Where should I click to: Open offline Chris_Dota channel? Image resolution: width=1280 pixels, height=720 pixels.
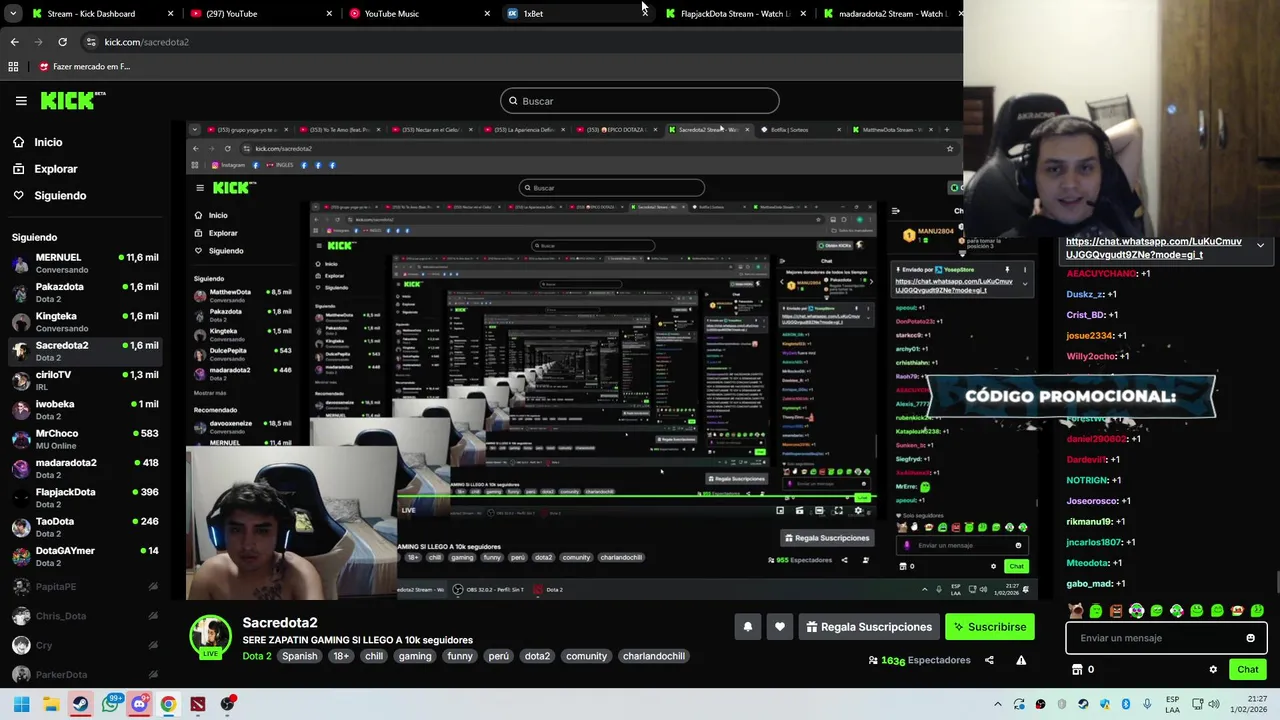[85, 616]
